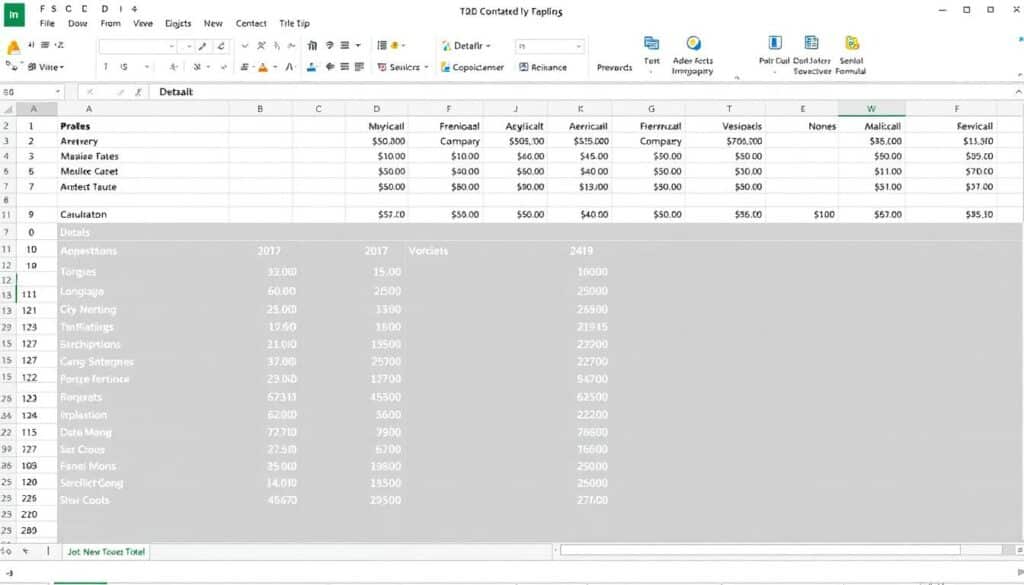Click the Reinance icon button
Viewport: 1024px width, 585px height.
(542, 67)
